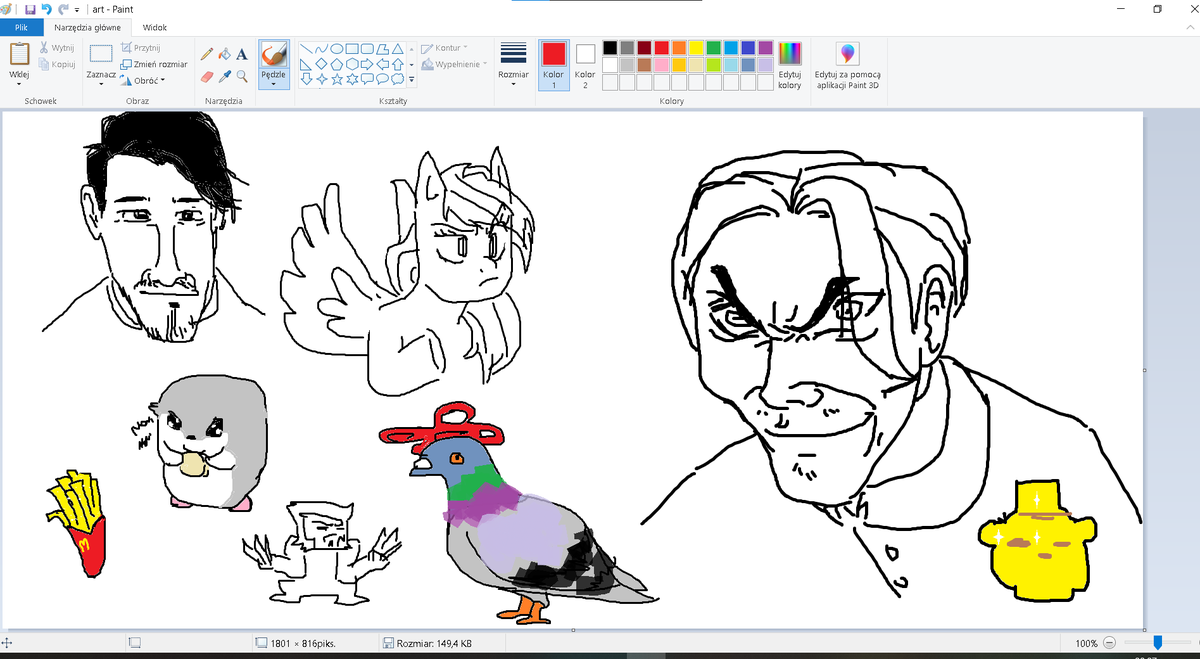The height and width of the screenshot is (659, 1200).
Task: Click the Redo arrow in title bar
Action: (63, 8)
